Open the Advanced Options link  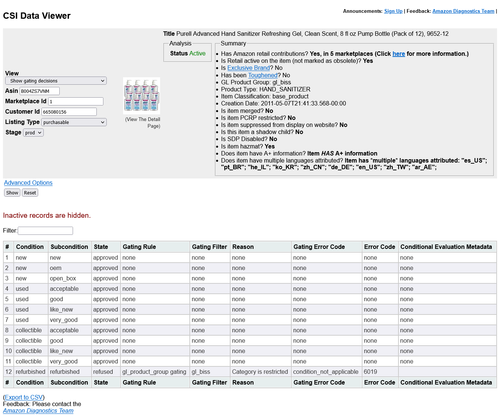28,183
